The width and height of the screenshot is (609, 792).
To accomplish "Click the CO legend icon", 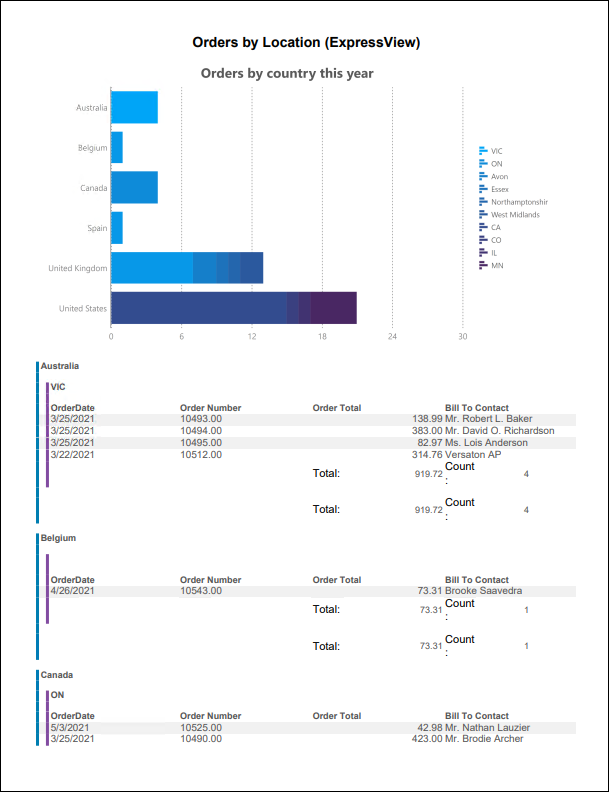I will click(483, 240).
